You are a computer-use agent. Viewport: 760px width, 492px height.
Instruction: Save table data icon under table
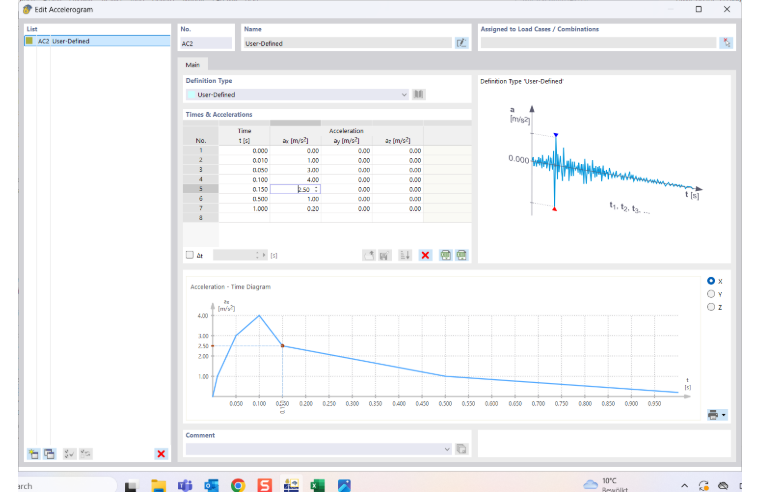[385, 255]
